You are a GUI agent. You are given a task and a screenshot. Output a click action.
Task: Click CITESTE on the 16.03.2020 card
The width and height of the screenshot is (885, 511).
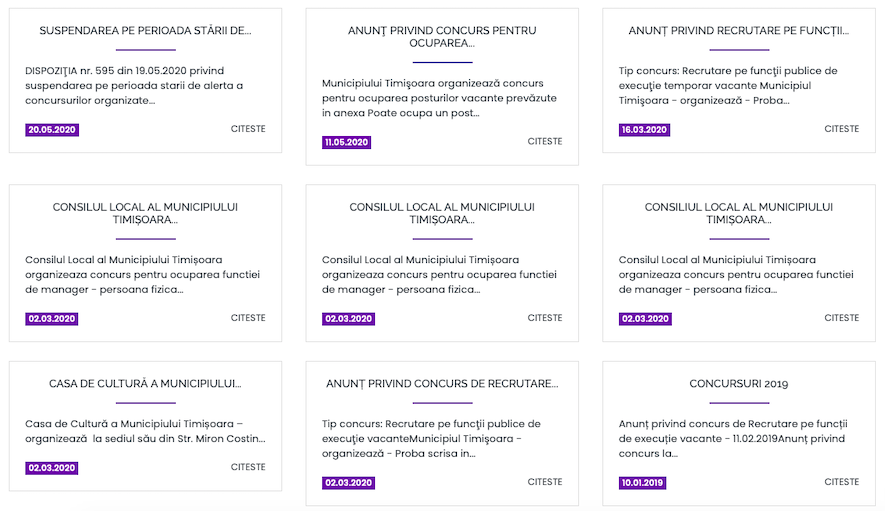(841, 129)
